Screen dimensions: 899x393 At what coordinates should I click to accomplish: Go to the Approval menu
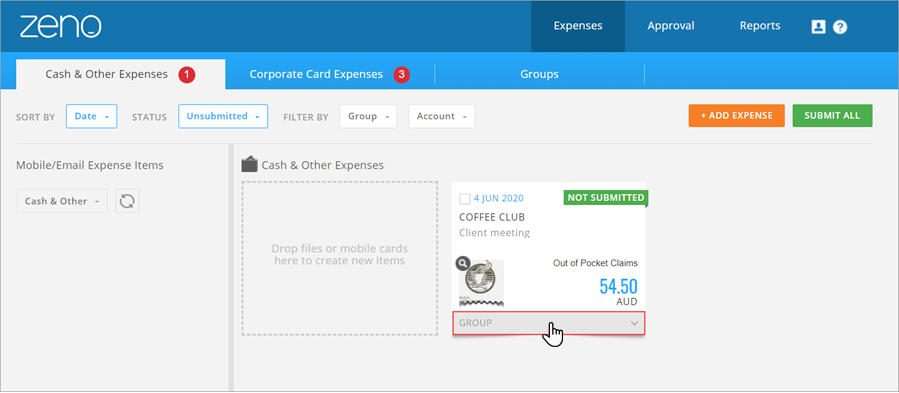click(671, 26)
